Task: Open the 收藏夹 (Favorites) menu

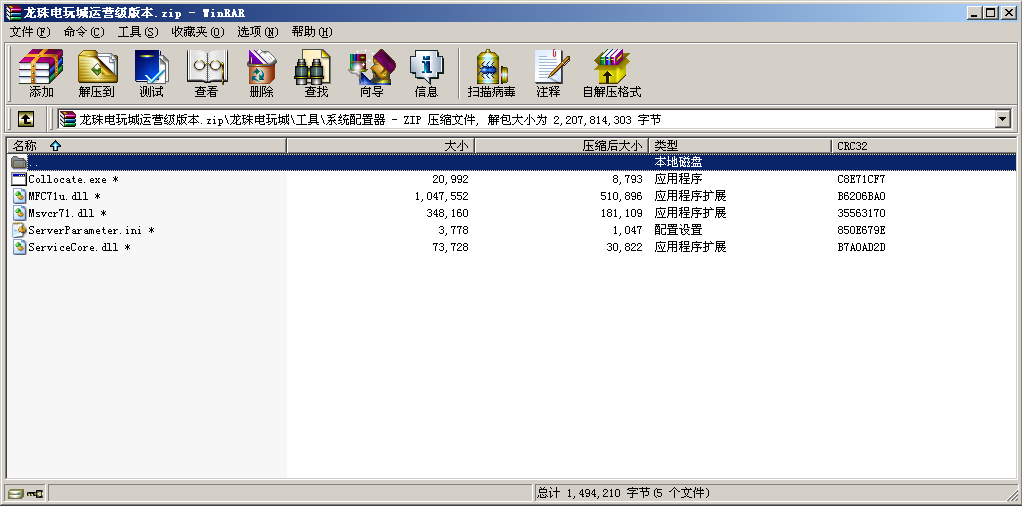Action: [197, 32]
